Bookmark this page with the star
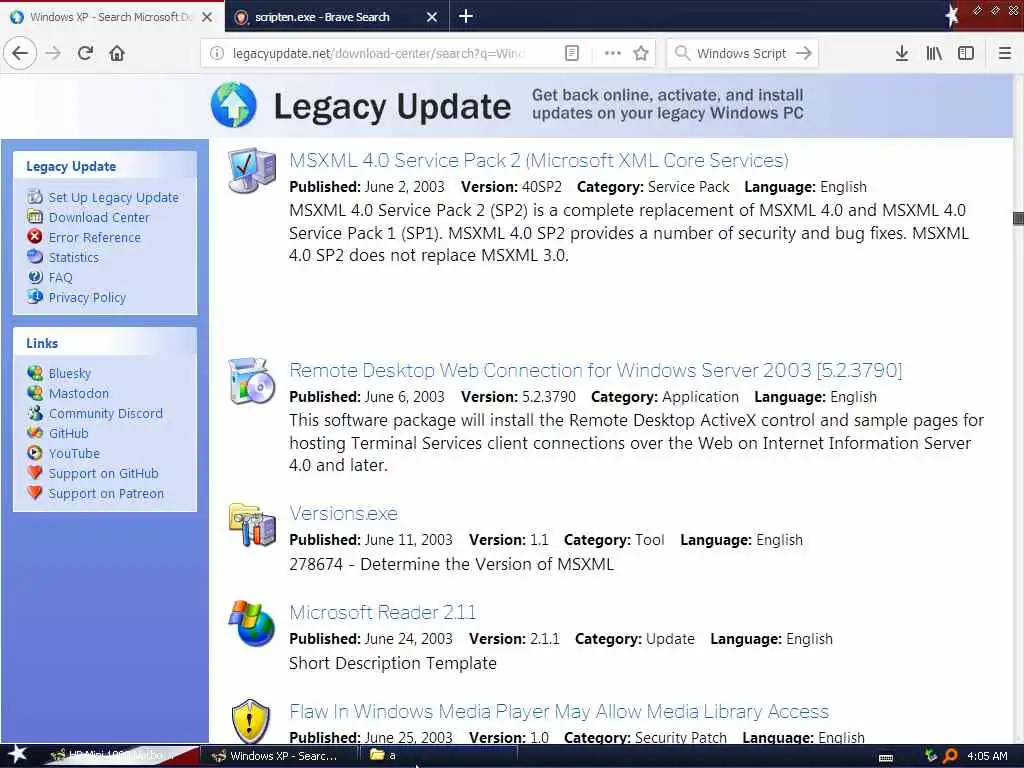 (641, 54)
